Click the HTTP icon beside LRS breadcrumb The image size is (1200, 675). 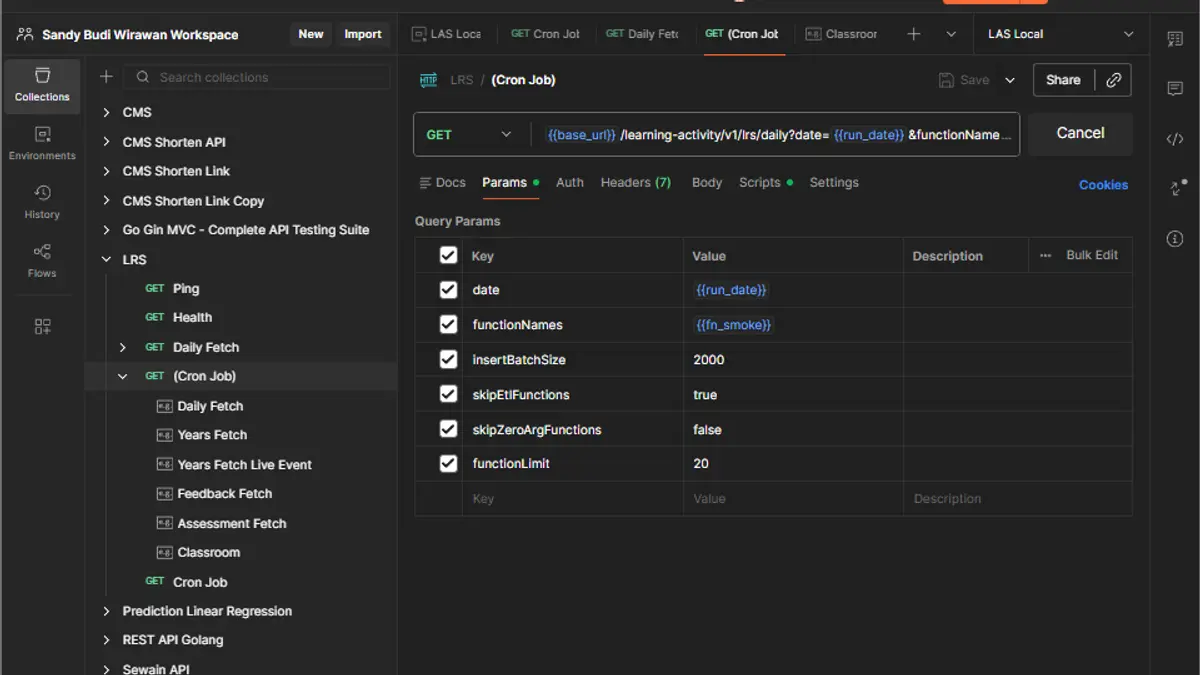point(429,80)
